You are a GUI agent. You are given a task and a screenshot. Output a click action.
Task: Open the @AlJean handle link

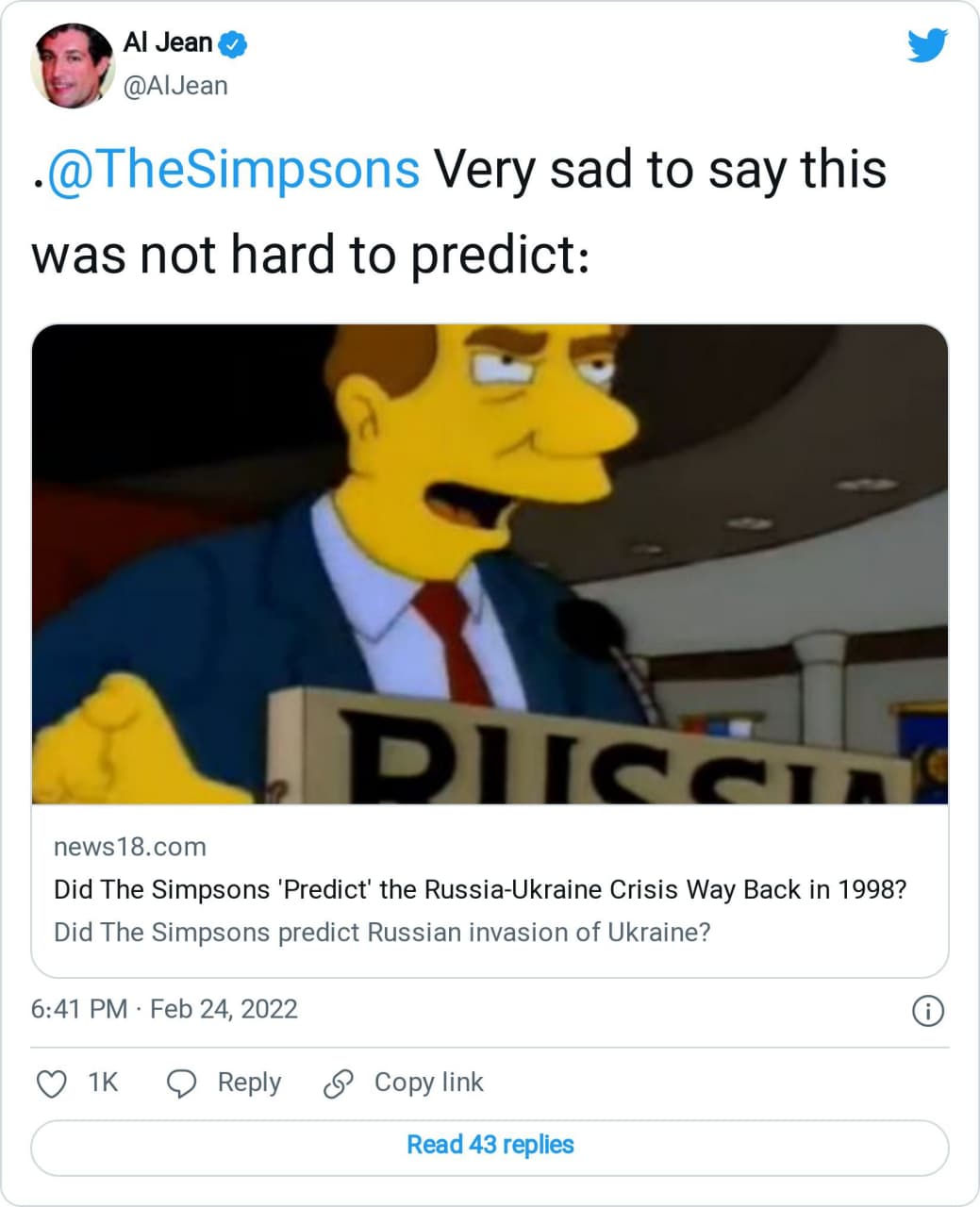(175, 86)
